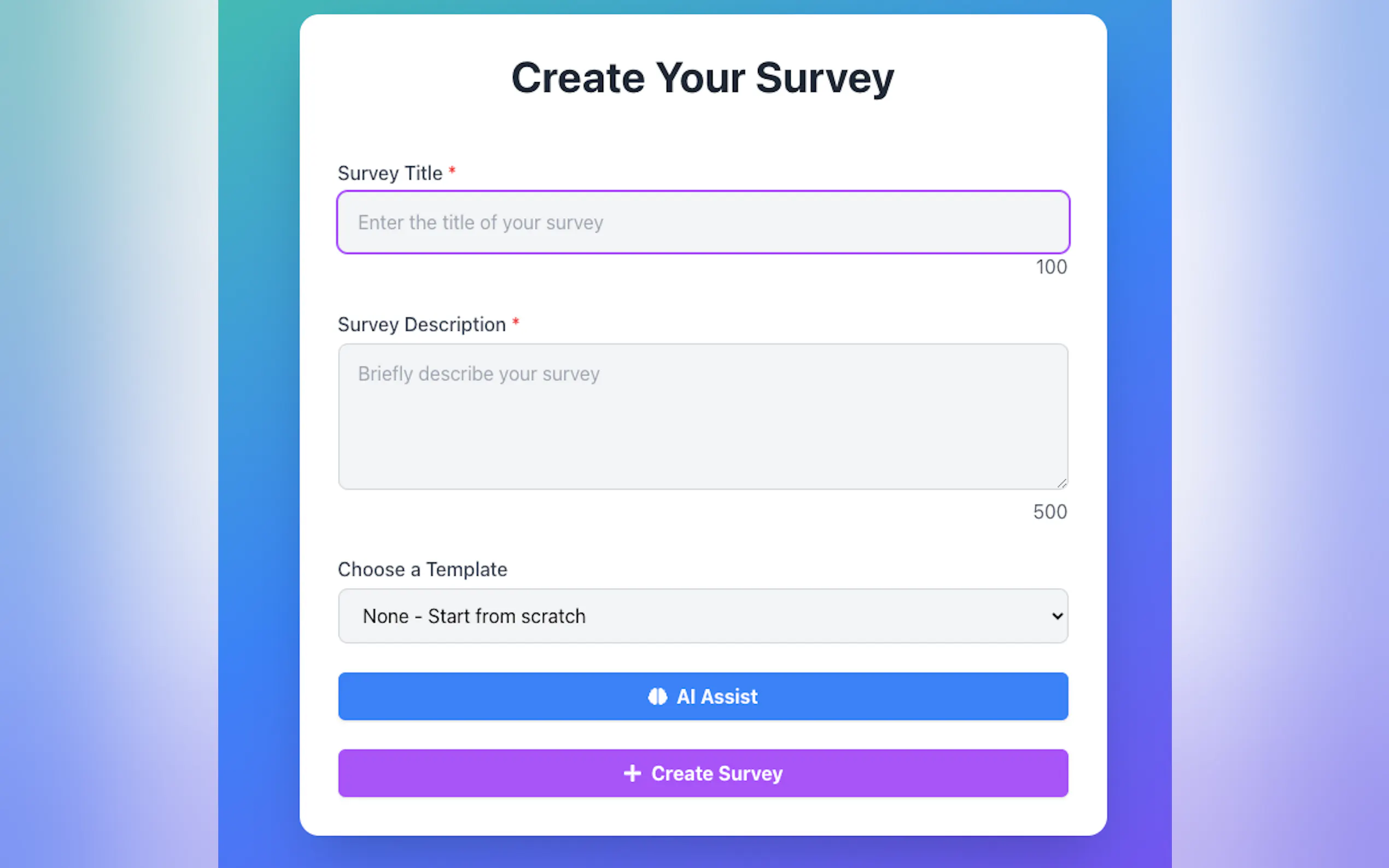The height and width of the screenshot is (868, 1389).
Task: Open the Choose a Template dropdown
Action: point(702,616)
